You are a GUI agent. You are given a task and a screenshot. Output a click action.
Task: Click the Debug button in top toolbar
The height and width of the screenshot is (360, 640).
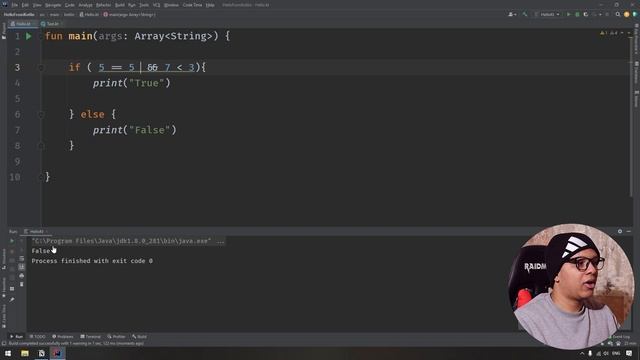click(x=577, y=14)
